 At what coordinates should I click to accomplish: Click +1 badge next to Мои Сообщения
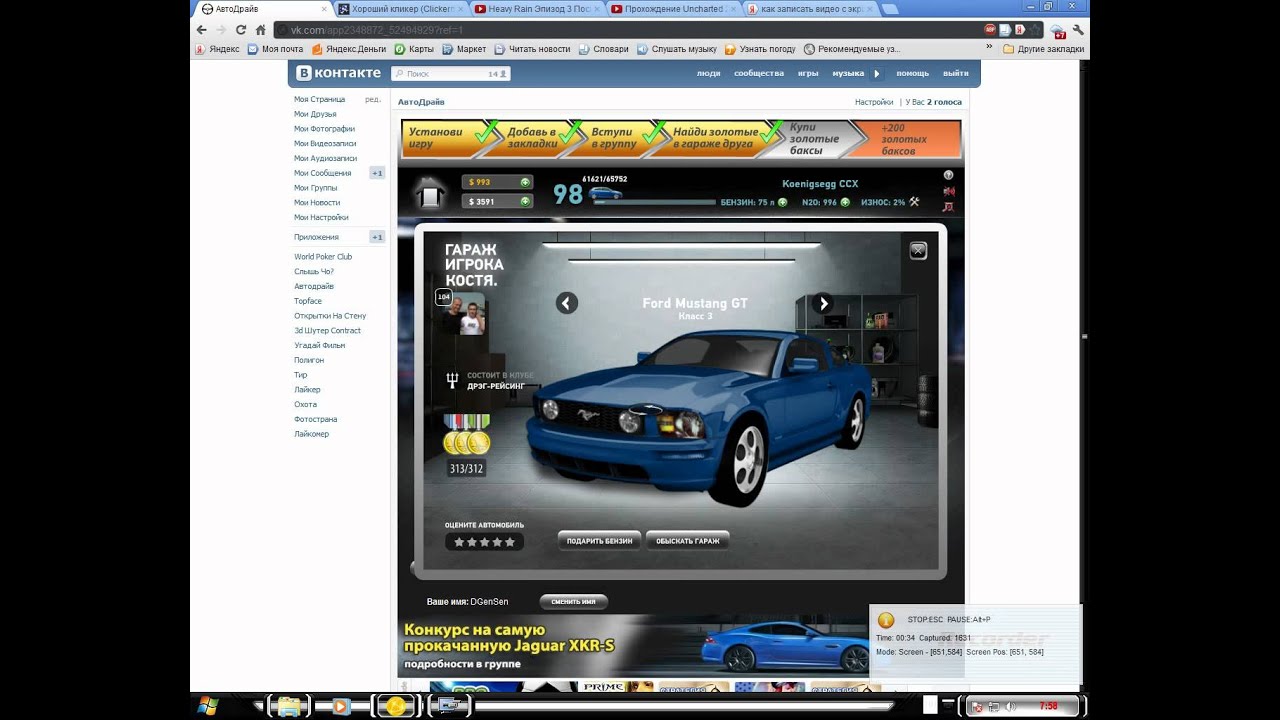click(377, 173)
